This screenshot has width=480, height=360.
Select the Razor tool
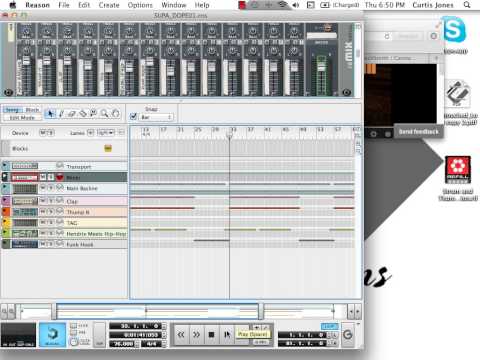click(x=83, y=114)
